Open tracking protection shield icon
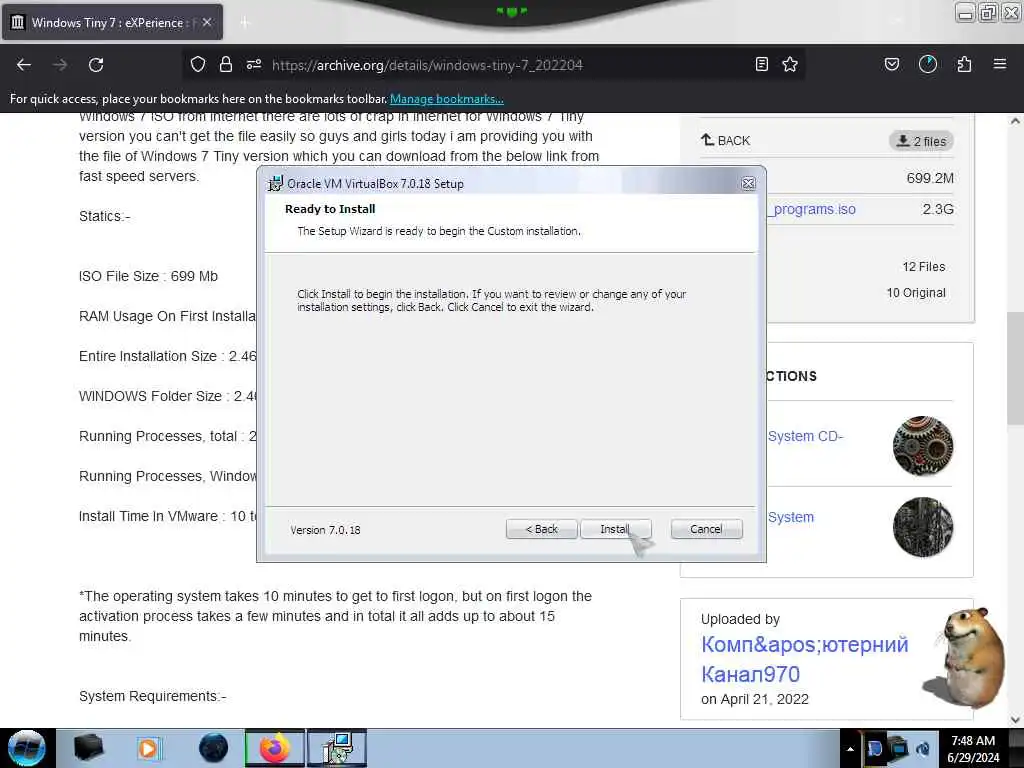 197,64
